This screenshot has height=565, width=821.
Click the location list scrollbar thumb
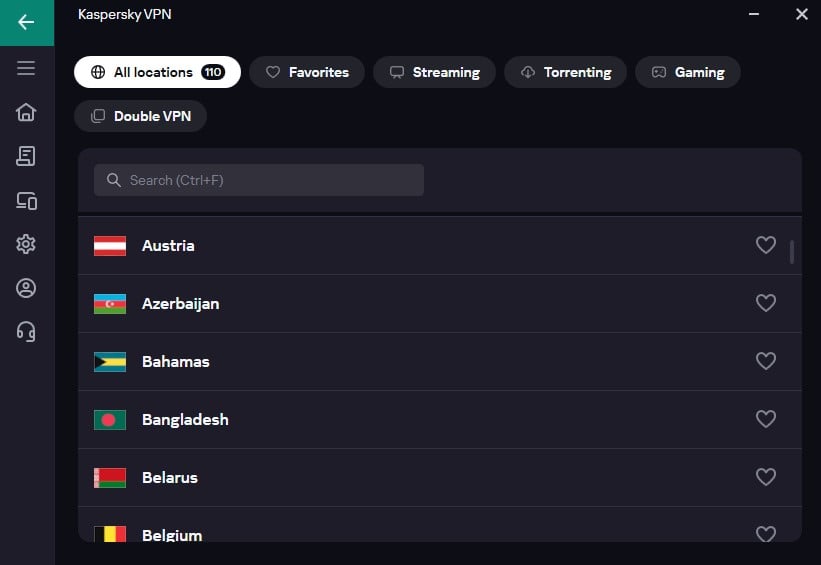[x=792, y=251]
